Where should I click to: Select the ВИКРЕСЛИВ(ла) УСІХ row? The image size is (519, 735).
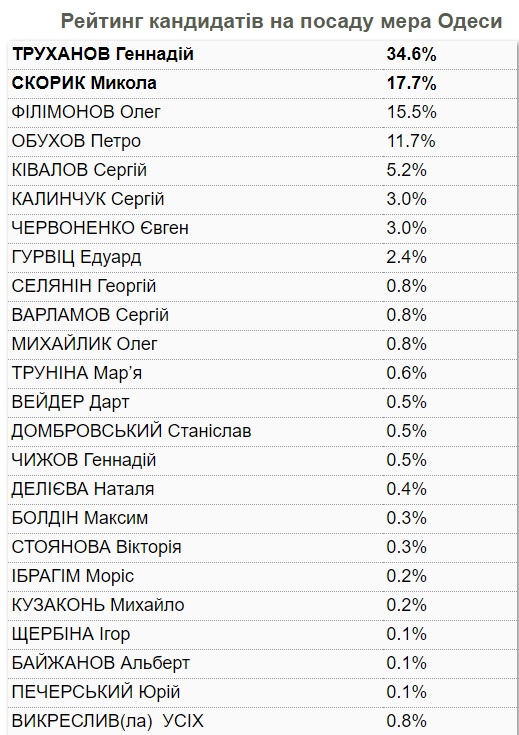pyautogui.click(x=263, y=721)
